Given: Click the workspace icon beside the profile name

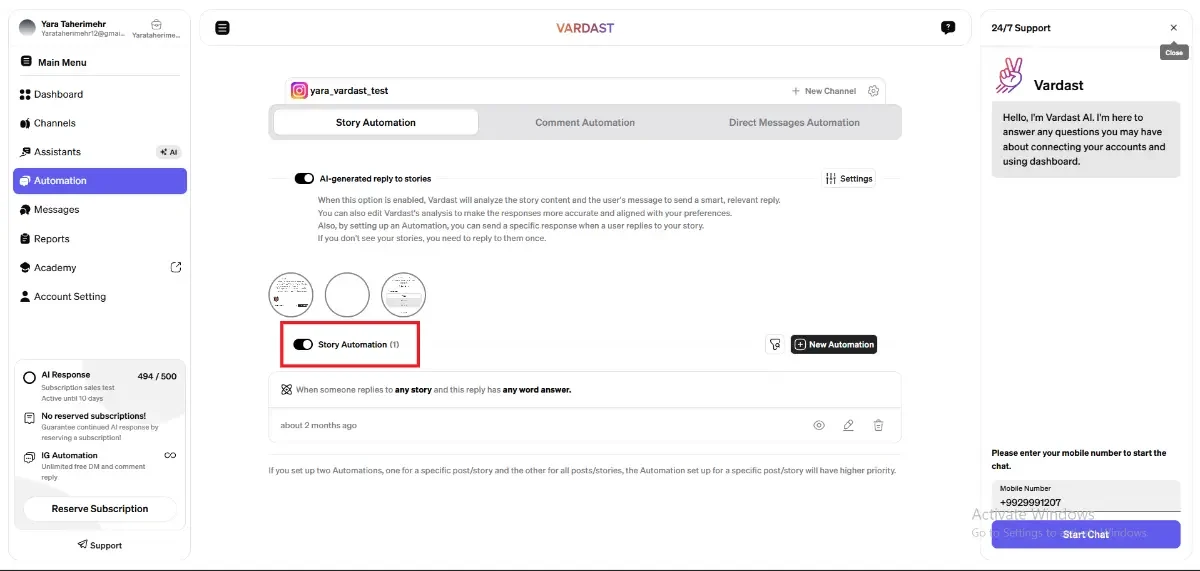Looking at the screenshot, I should [156, 24].
